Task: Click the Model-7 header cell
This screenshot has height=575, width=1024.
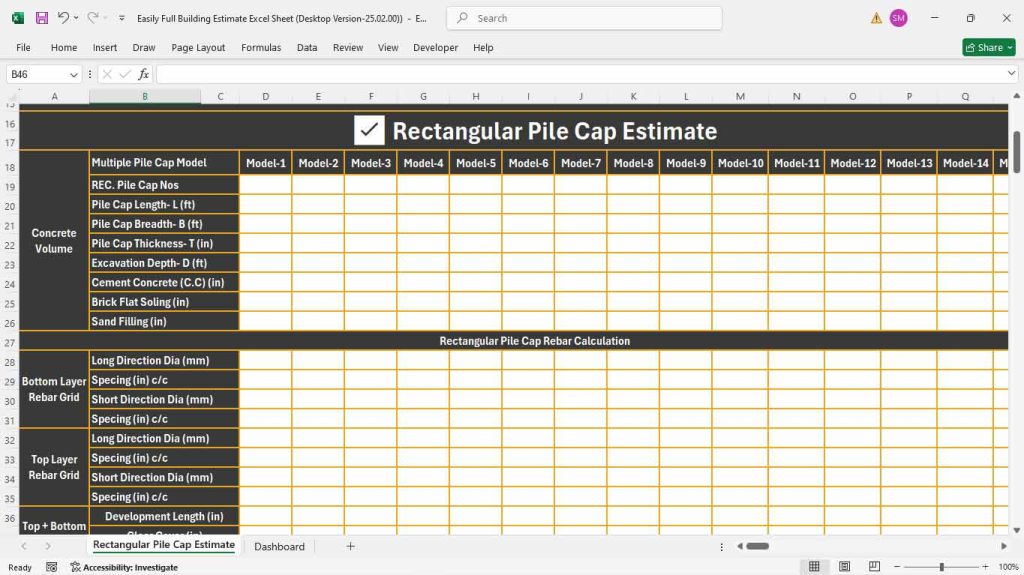Action: tap(581, 163)
